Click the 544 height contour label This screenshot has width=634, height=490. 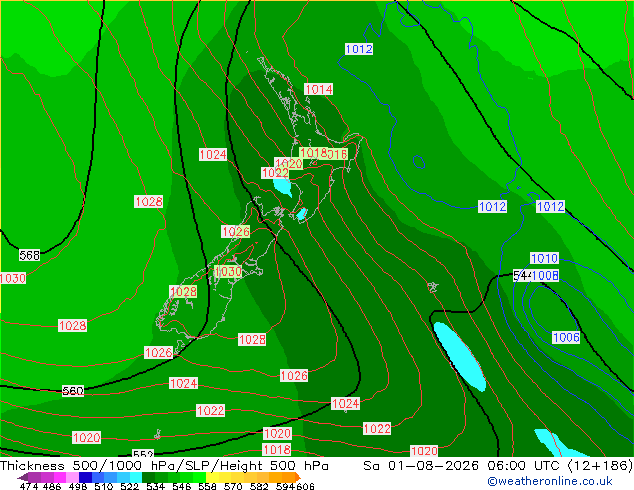click(x=522, y=276)
